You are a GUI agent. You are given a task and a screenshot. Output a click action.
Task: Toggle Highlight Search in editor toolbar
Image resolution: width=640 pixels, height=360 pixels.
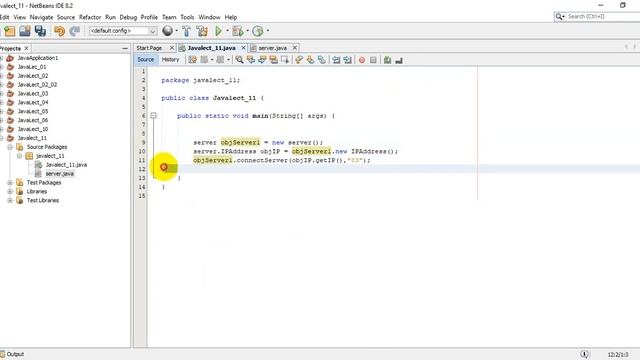(273, 60)
